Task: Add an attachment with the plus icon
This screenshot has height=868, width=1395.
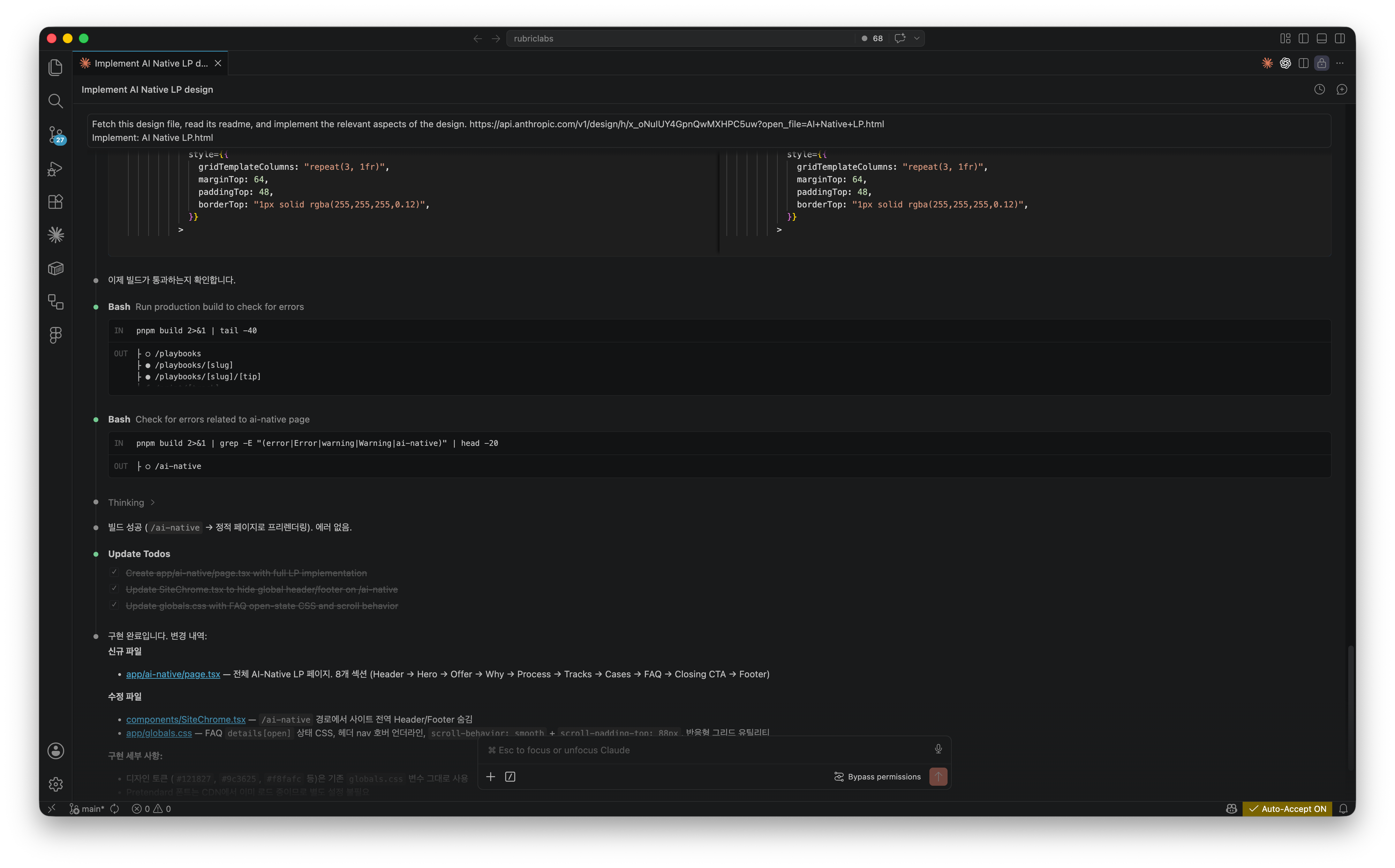Action: 490,777
